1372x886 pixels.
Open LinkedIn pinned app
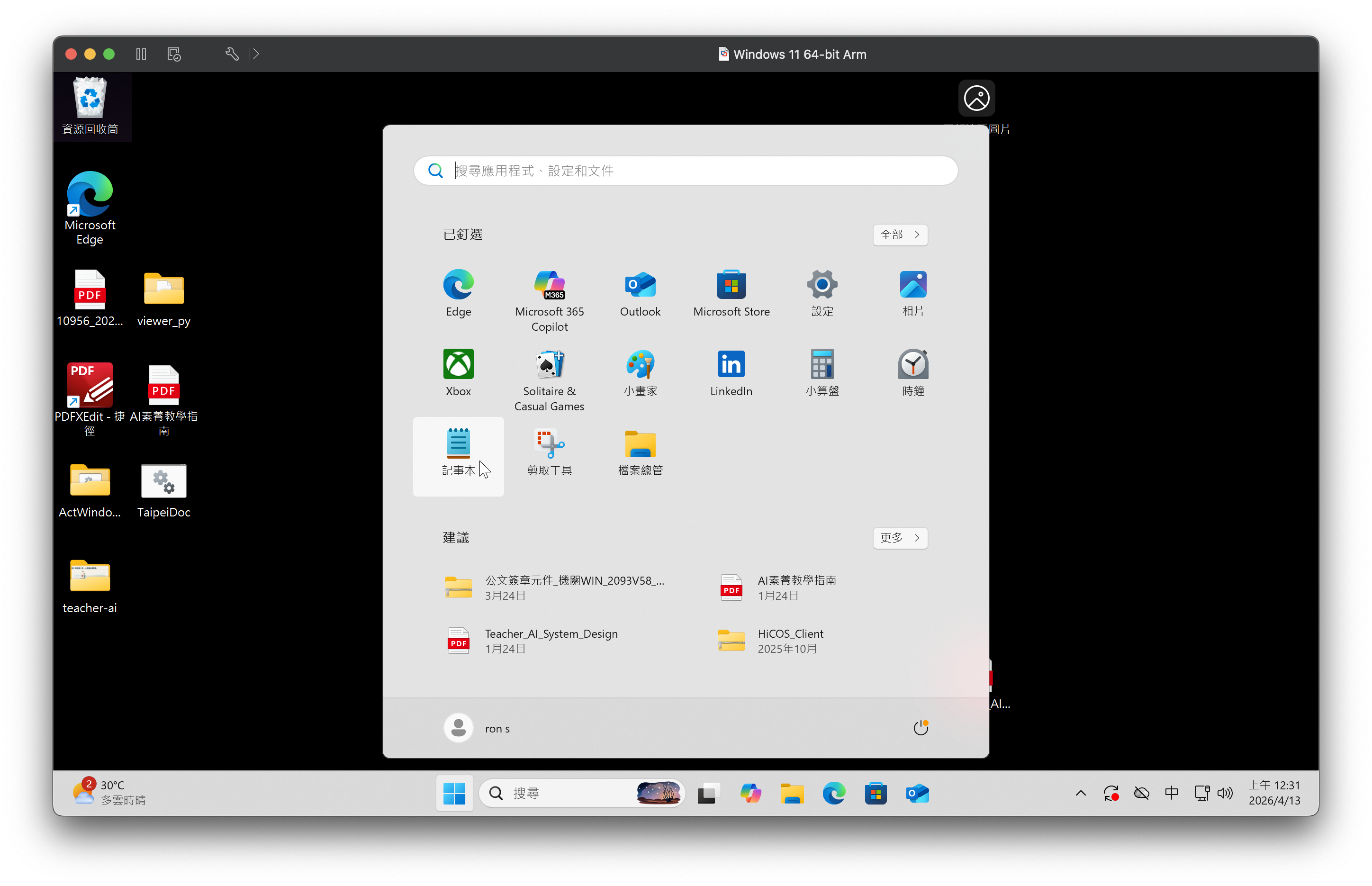pyautogui.click(x=731, y=372)
